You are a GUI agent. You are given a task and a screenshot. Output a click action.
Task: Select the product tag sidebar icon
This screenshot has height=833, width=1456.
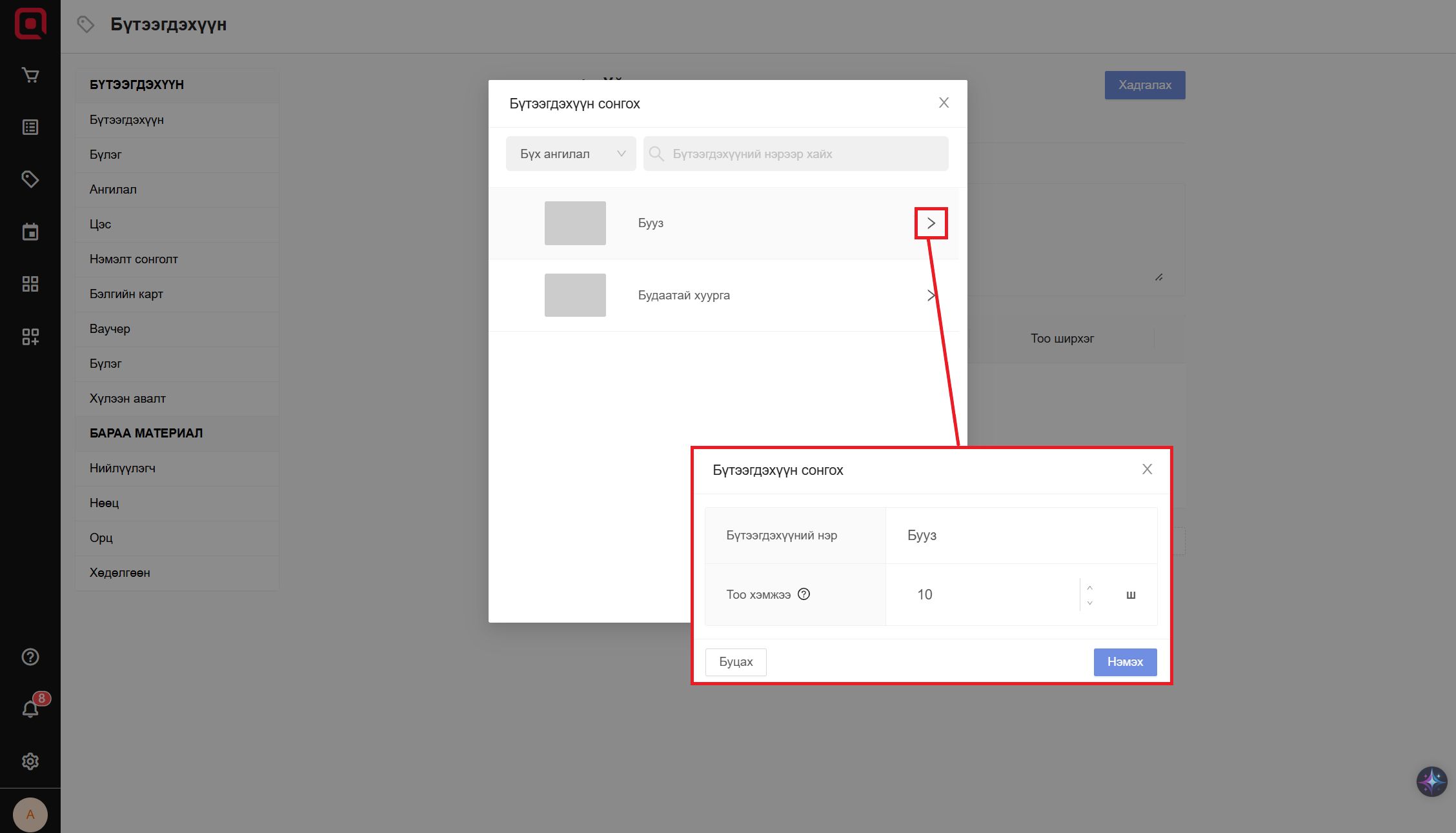click(30, 179)
